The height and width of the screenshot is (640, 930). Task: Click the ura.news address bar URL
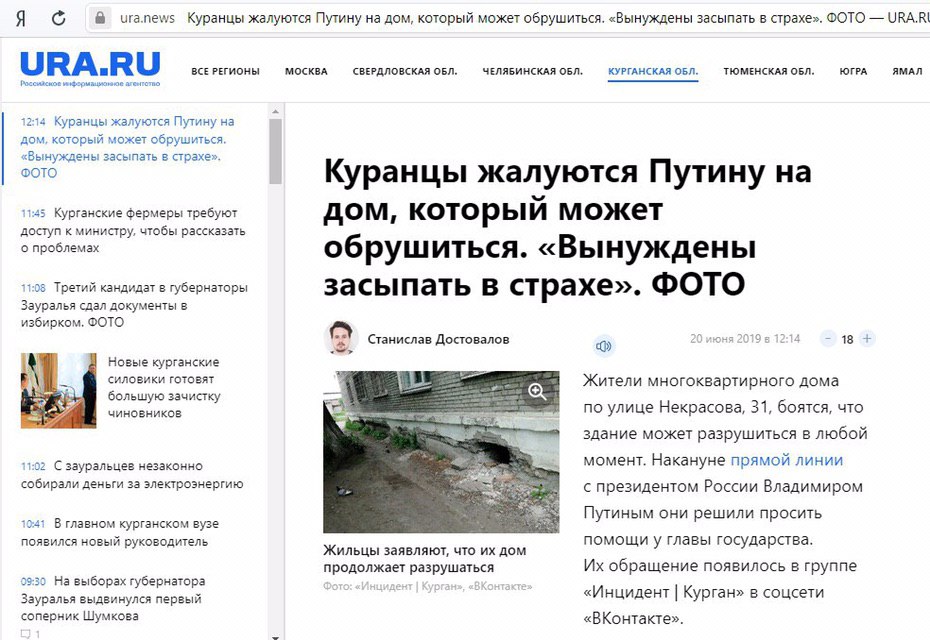pyautogui.click(x=147, y=18)
